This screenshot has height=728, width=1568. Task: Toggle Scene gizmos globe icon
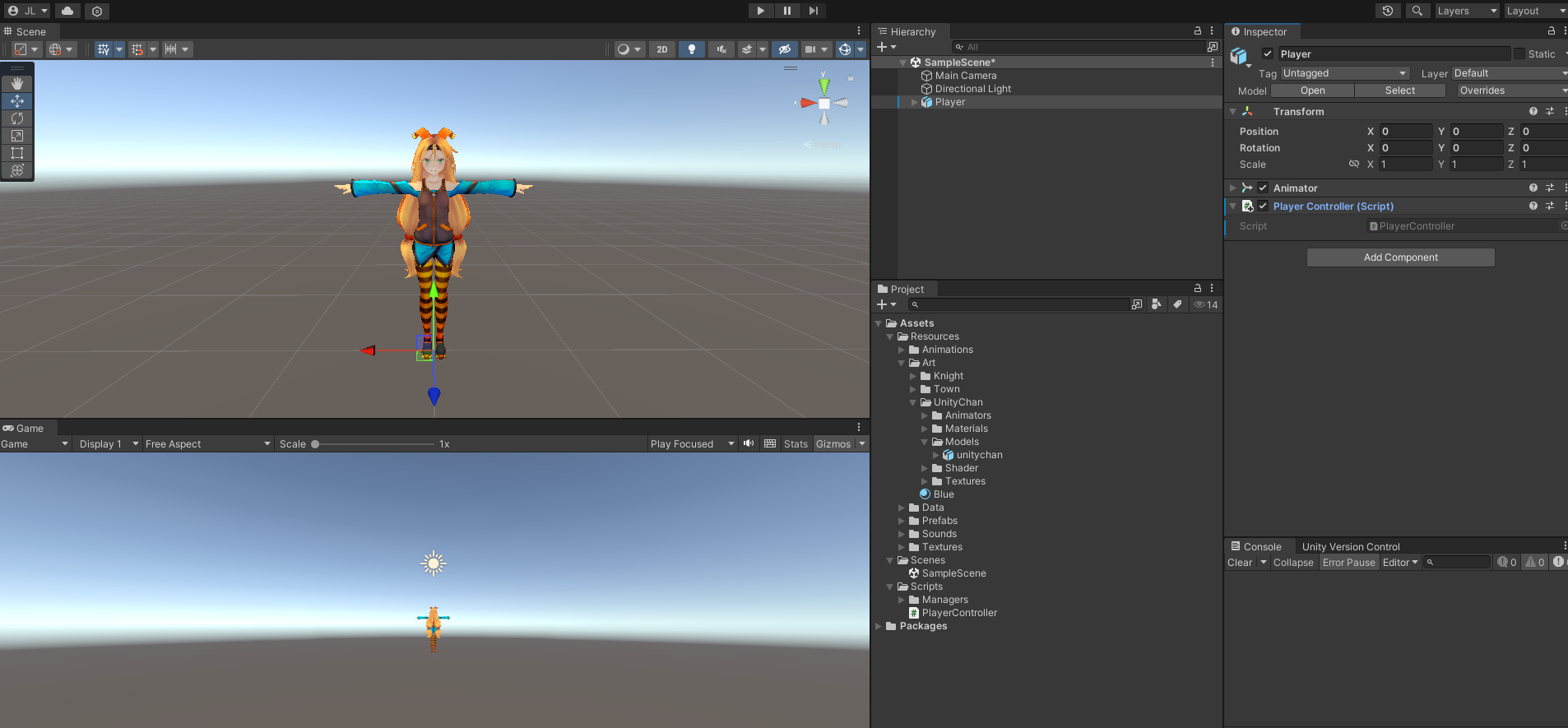844,49
